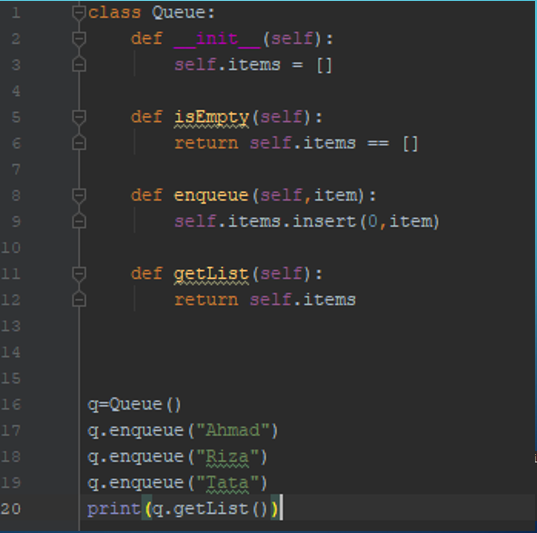
Task: Click 'self.items = []' assignment line
Action: [x=253, y=65]
